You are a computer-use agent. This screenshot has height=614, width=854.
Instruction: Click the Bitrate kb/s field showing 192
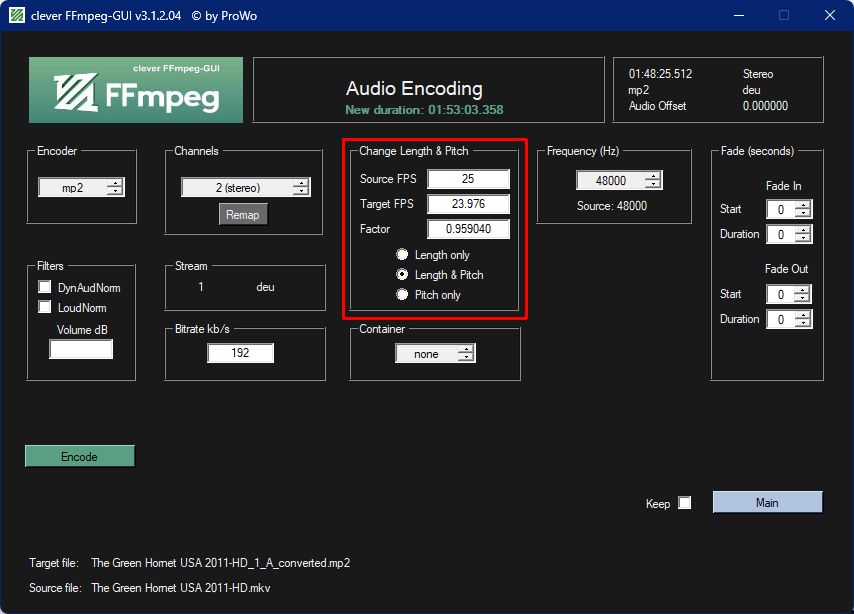coord(240,353)
